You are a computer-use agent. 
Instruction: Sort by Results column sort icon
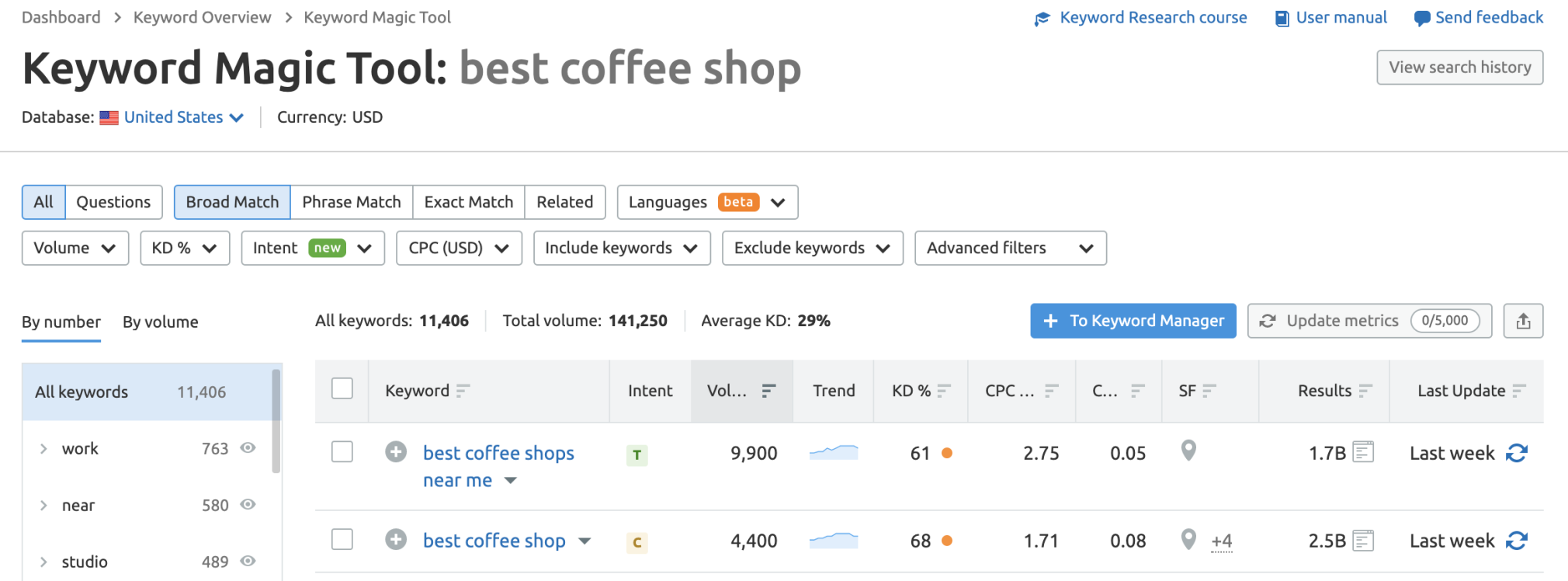pyautogui.click(x=1366, y=391)
